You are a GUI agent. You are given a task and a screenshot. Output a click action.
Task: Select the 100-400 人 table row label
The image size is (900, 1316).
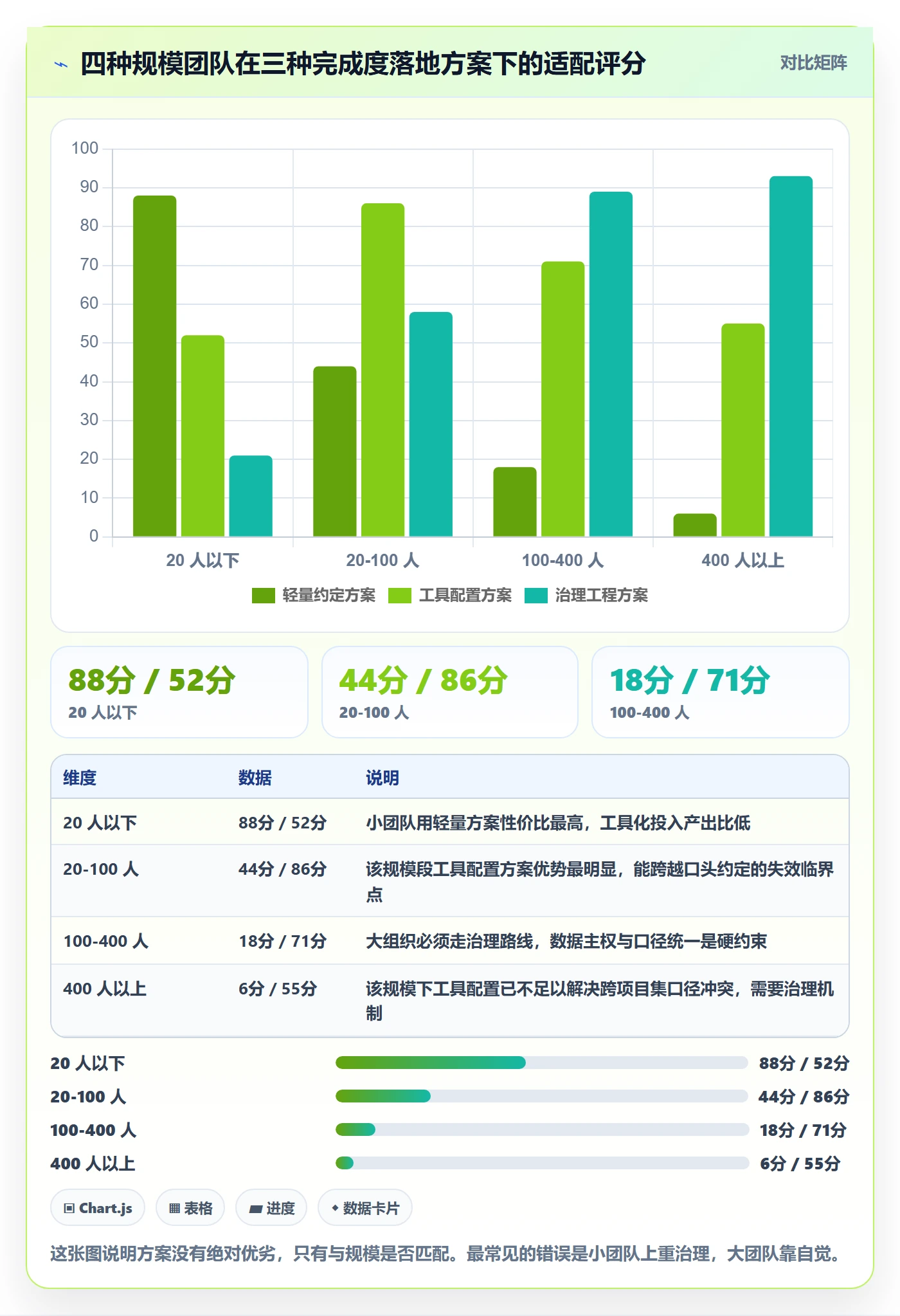click(106, 941)
